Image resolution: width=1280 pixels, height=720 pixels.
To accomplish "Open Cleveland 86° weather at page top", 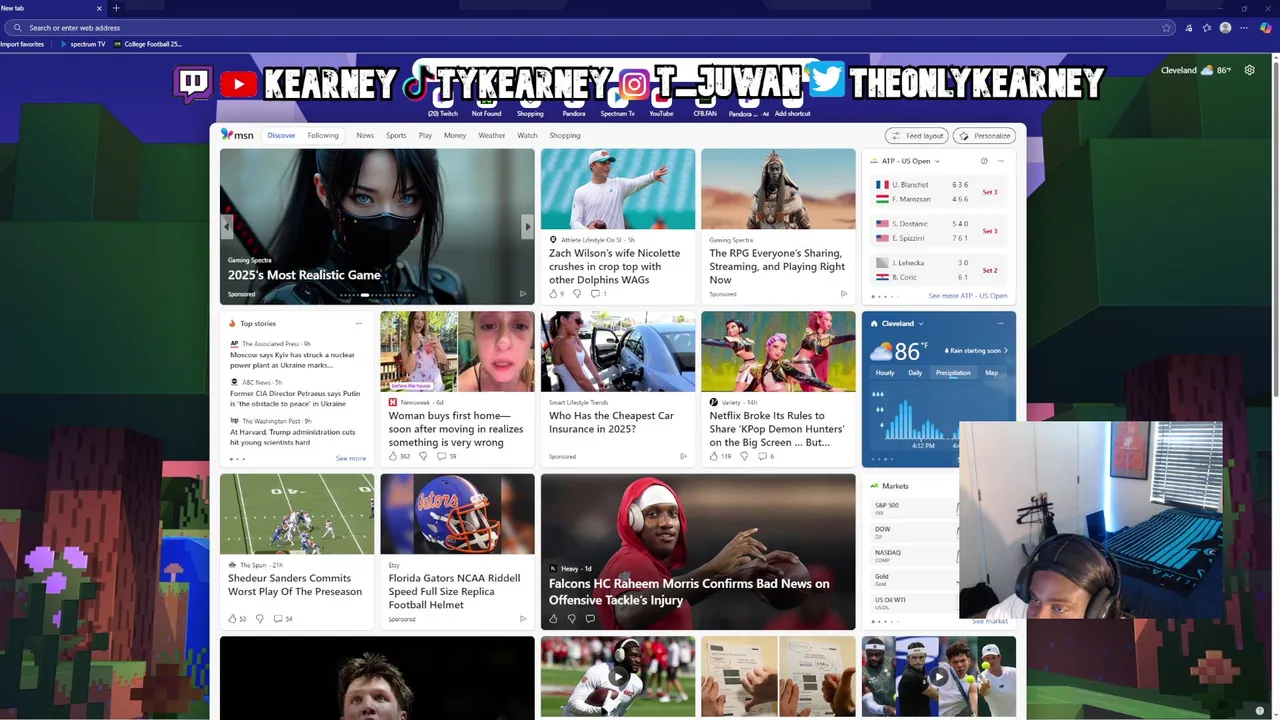I will point(1196,70).
